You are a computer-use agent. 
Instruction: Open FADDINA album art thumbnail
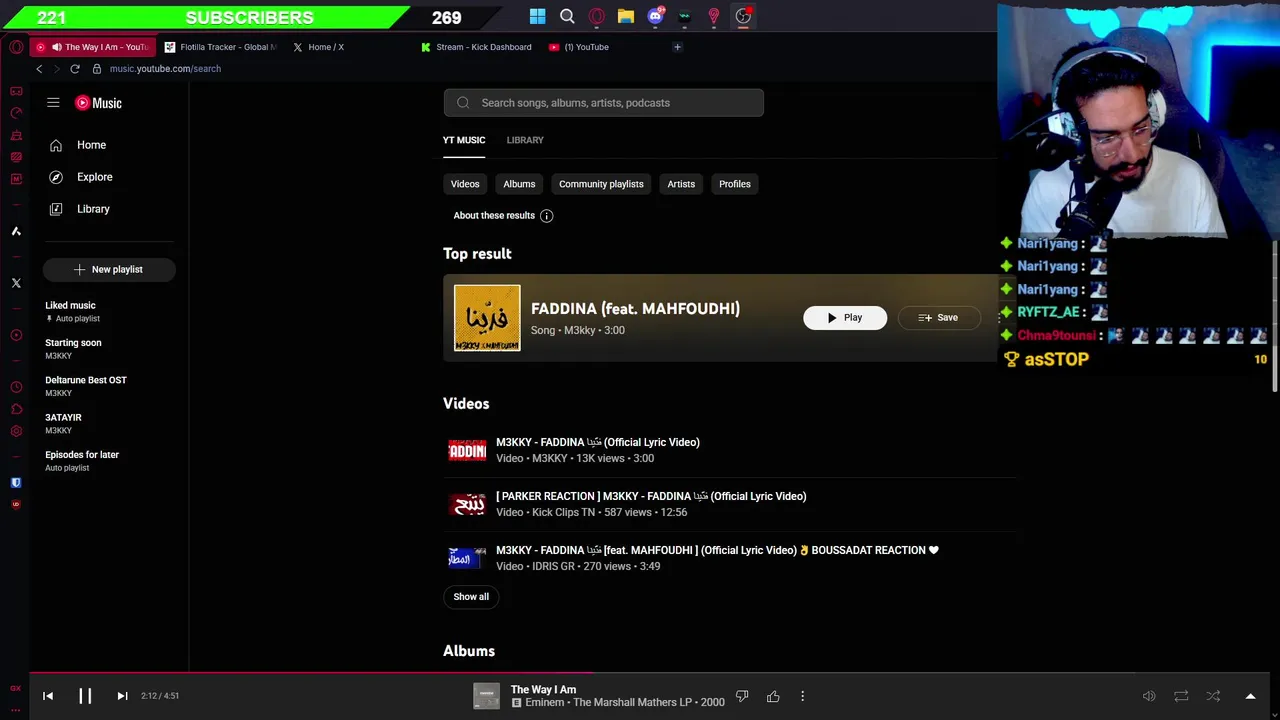tap(487, 318)
